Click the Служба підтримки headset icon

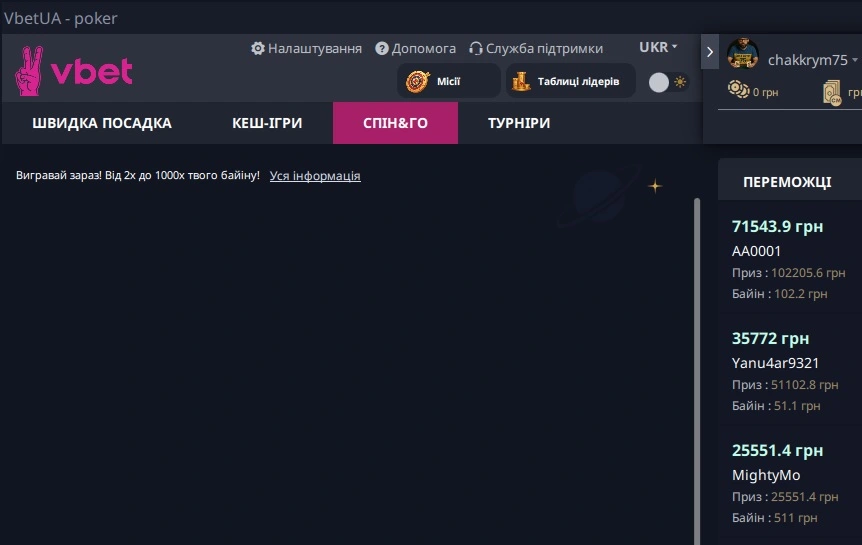pos(476,48)
